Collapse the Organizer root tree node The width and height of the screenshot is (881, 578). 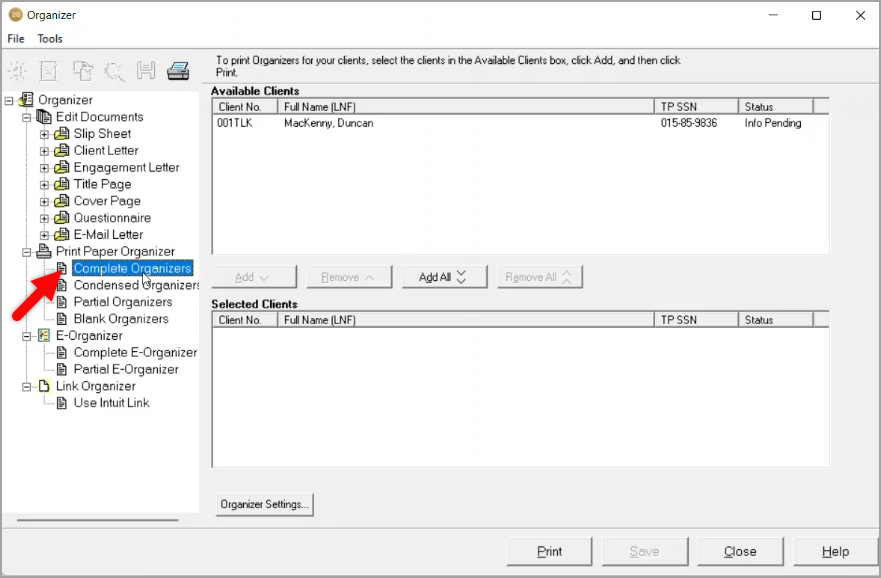pos(9,101)
